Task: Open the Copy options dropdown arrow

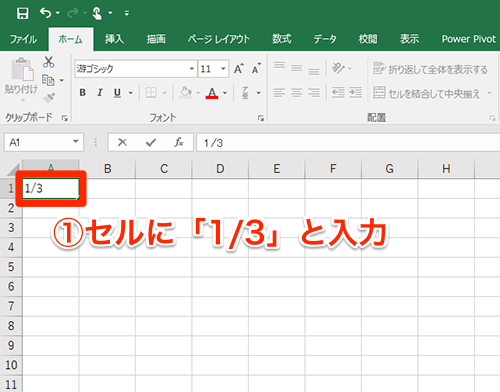Action: tap(62, 80)
